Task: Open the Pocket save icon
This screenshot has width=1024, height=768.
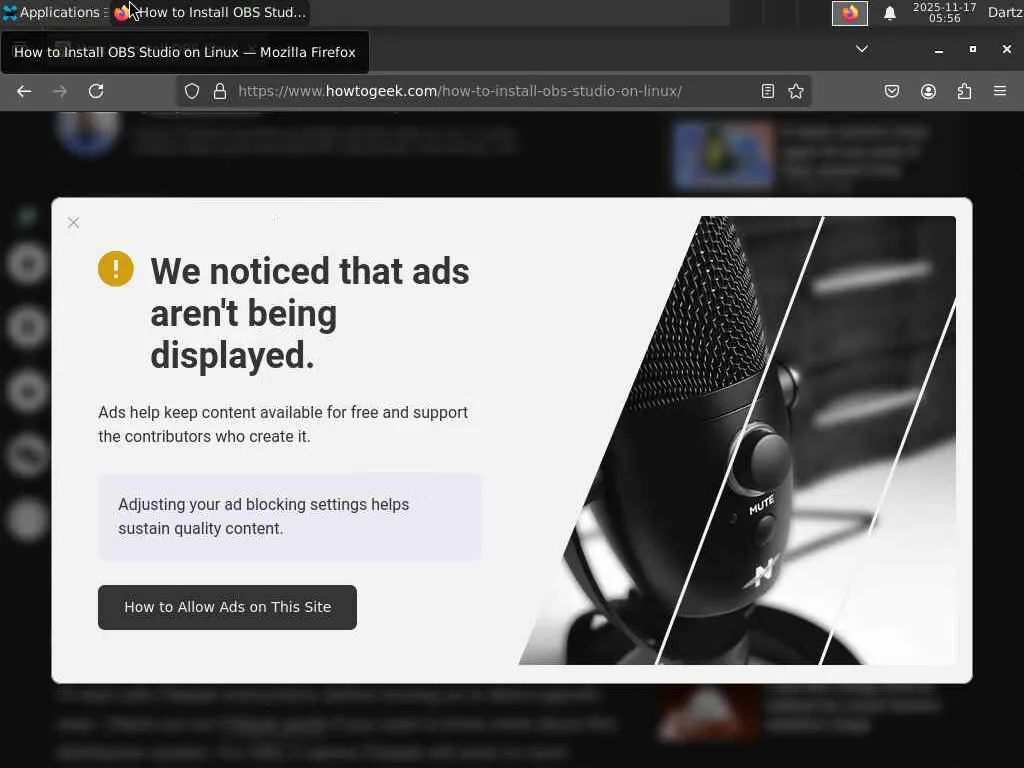Action: [x=892, y=91]
